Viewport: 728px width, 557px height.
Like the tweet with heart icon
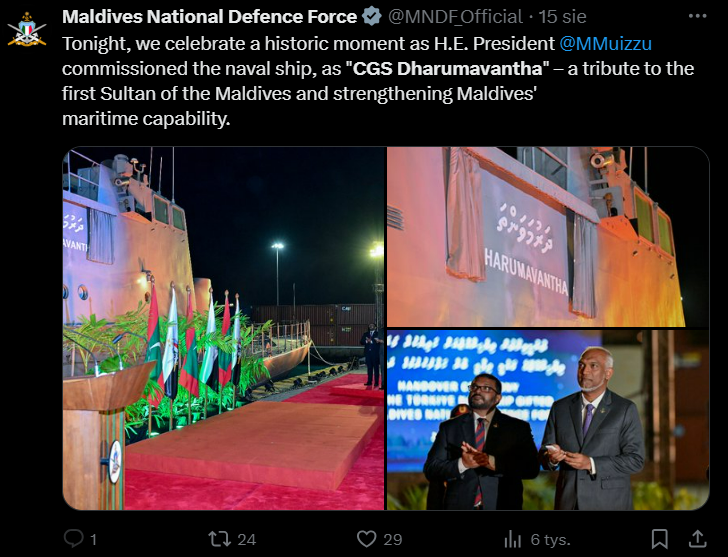(x=366, y=539)
